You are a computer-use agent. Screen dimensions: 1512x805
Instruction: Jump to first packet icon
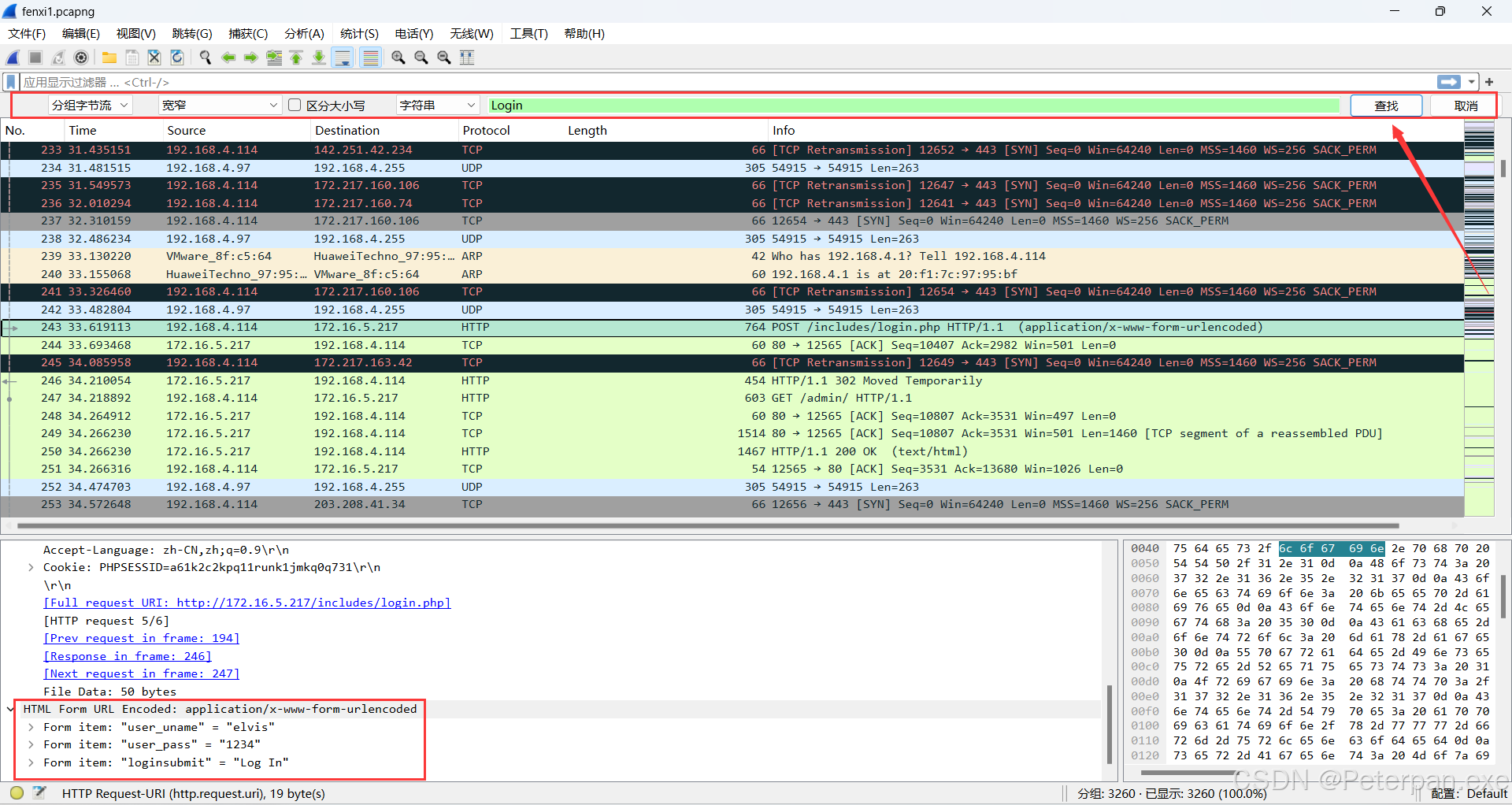pos(297,57)
